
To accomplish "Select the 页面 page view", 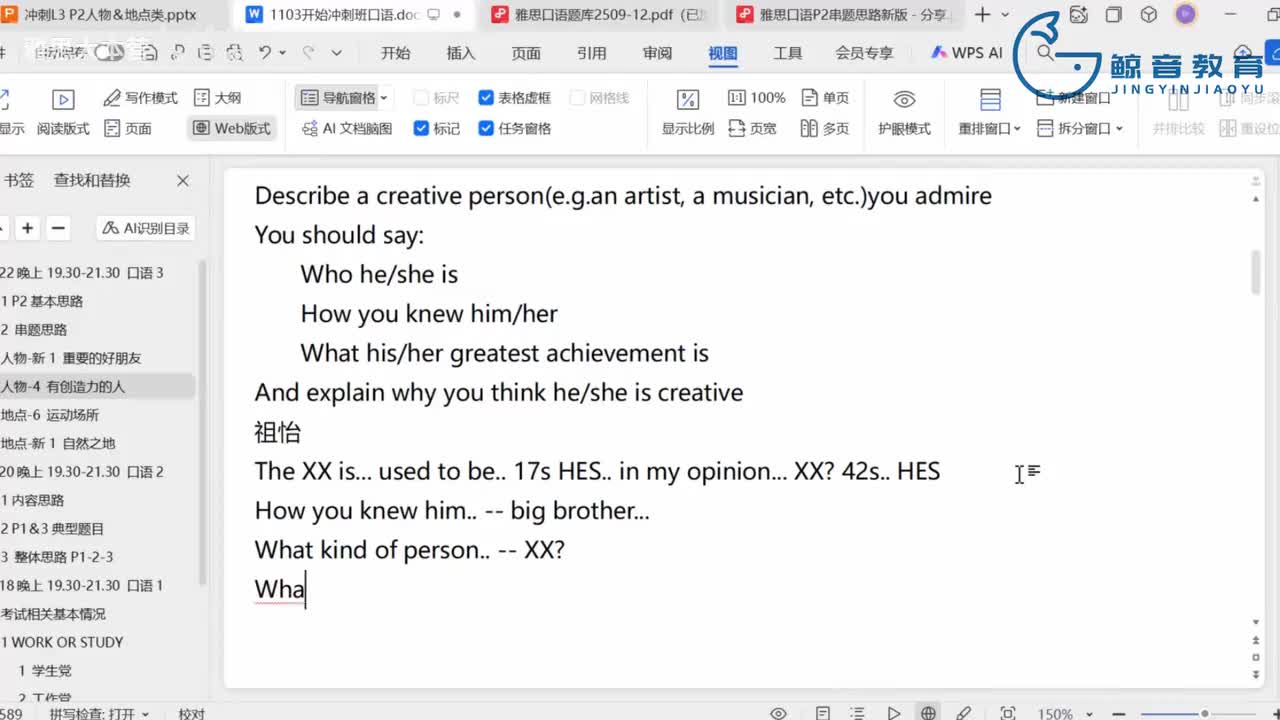I will (x=128, y=128).
